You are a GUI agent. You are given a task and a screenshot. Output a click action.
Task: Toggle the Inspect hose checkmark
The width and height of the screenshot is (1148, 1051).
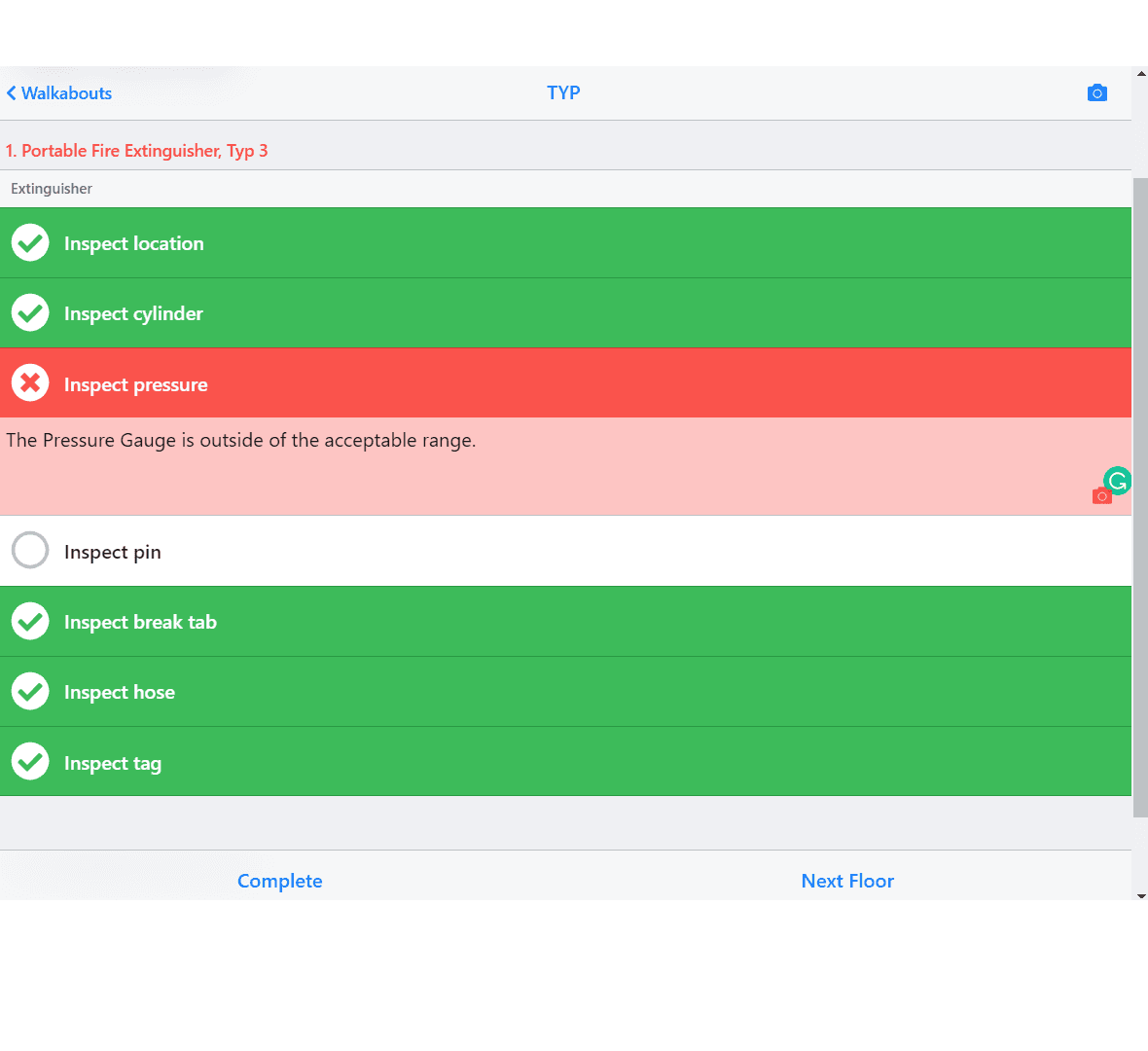coord(30,692)
